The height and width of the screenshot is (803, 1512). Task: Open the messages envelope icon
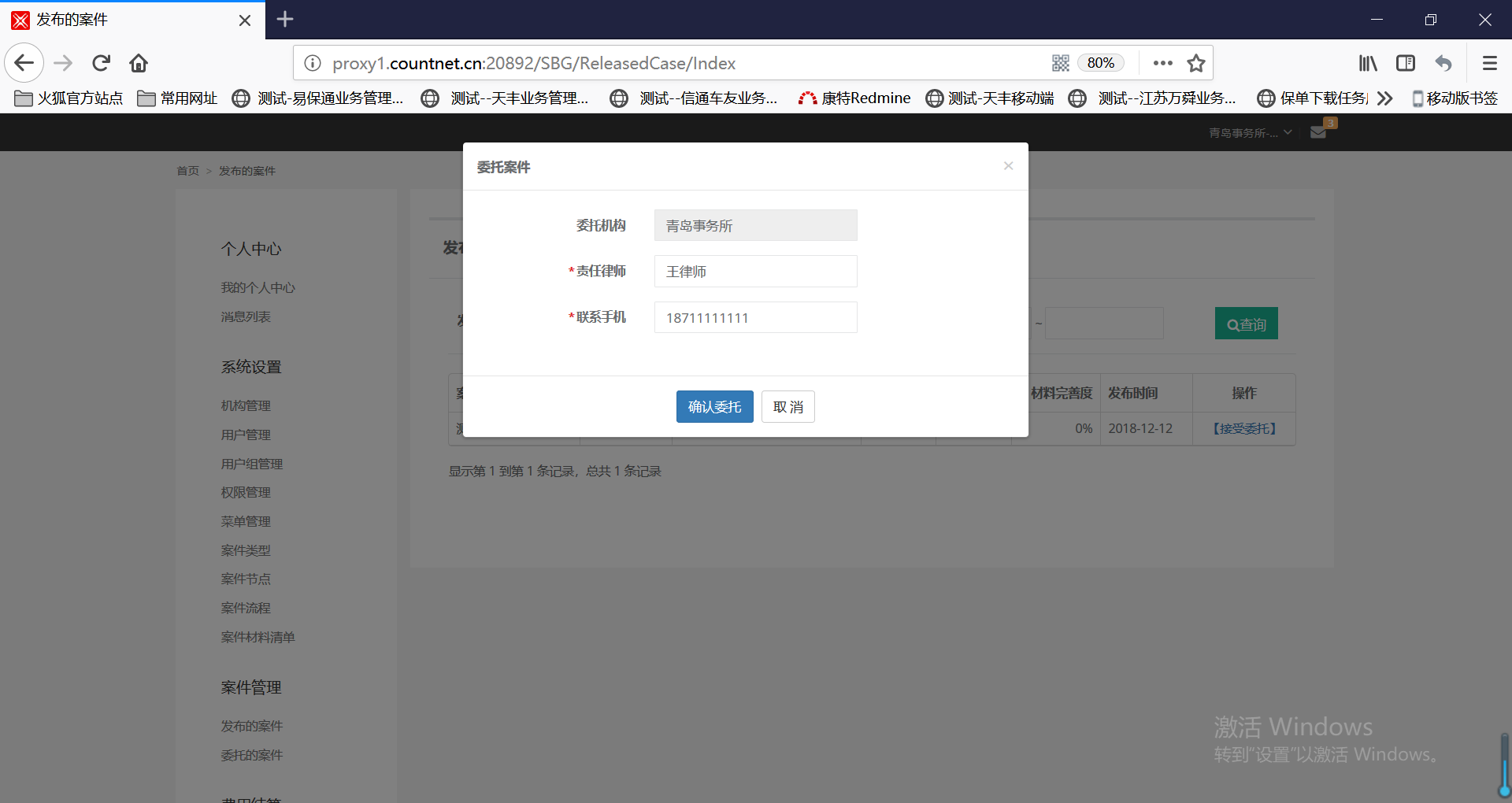click(1318, 132)
